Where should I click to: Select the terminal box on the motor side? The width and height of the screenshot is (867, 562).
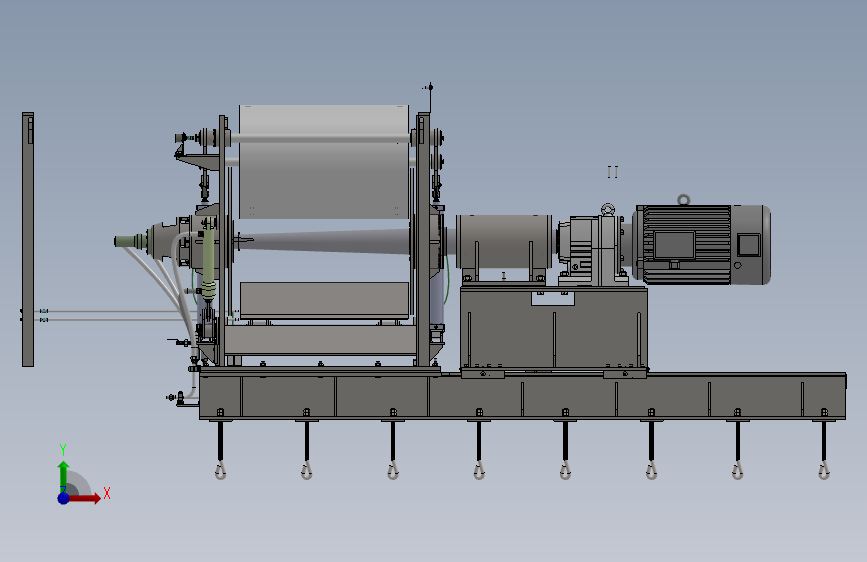[675, 246]
